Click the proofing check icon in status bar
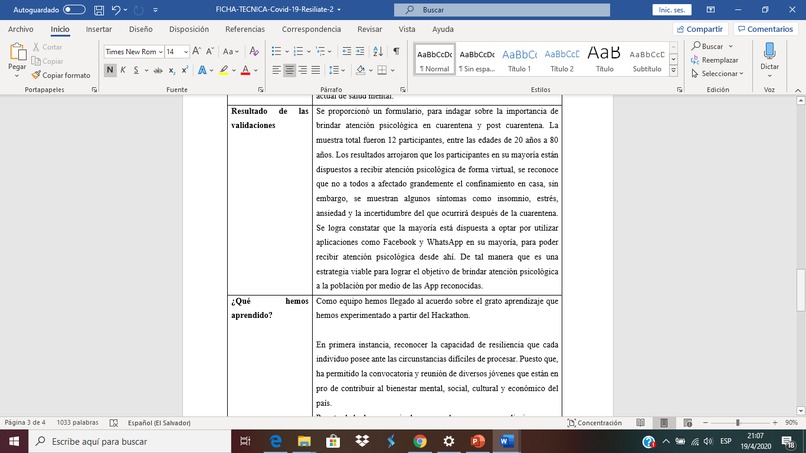The width and height of the screenshot is (806, 453). 114,423
